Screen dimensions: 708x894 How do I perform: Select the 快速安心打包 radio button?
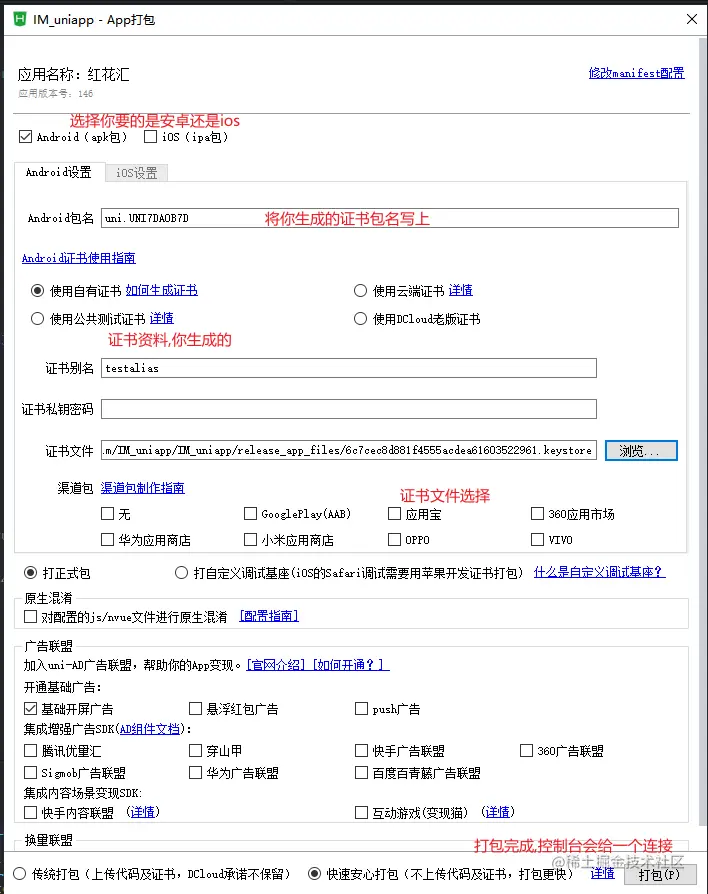point(315,873)
